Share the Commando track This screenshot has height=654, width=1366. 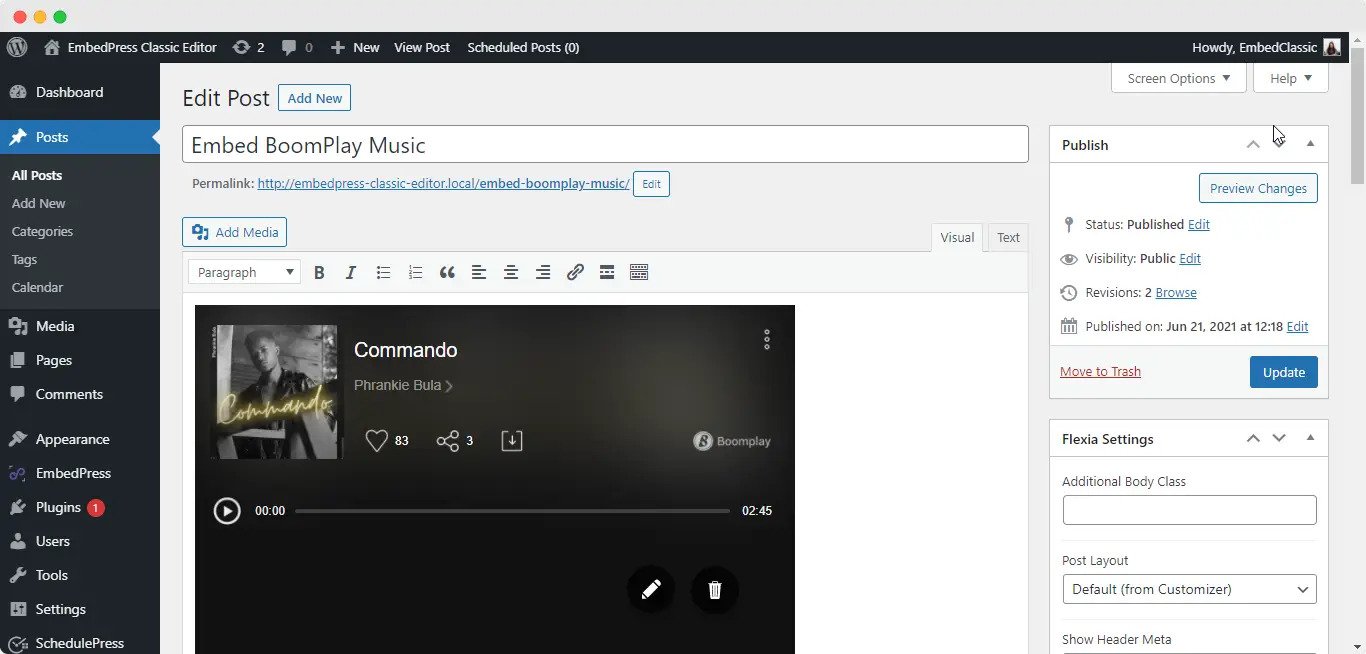[447, 441]
